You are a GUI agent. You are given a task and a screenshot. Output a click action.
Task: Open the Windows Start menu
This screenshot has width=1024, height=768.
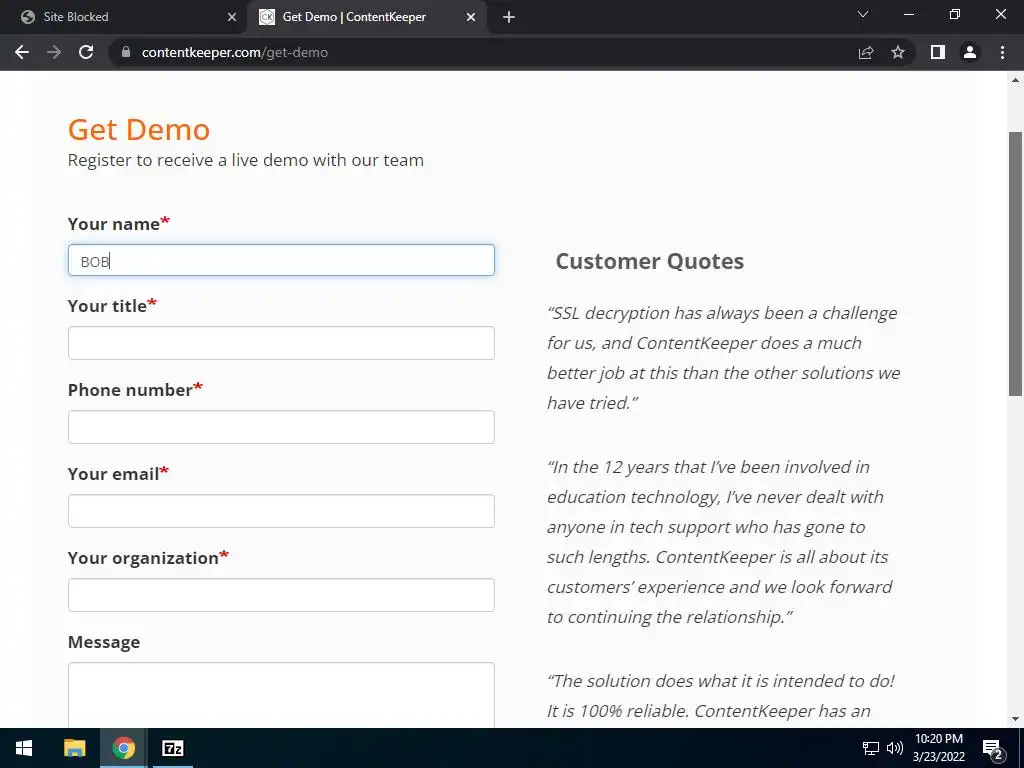tap(24, 748)
